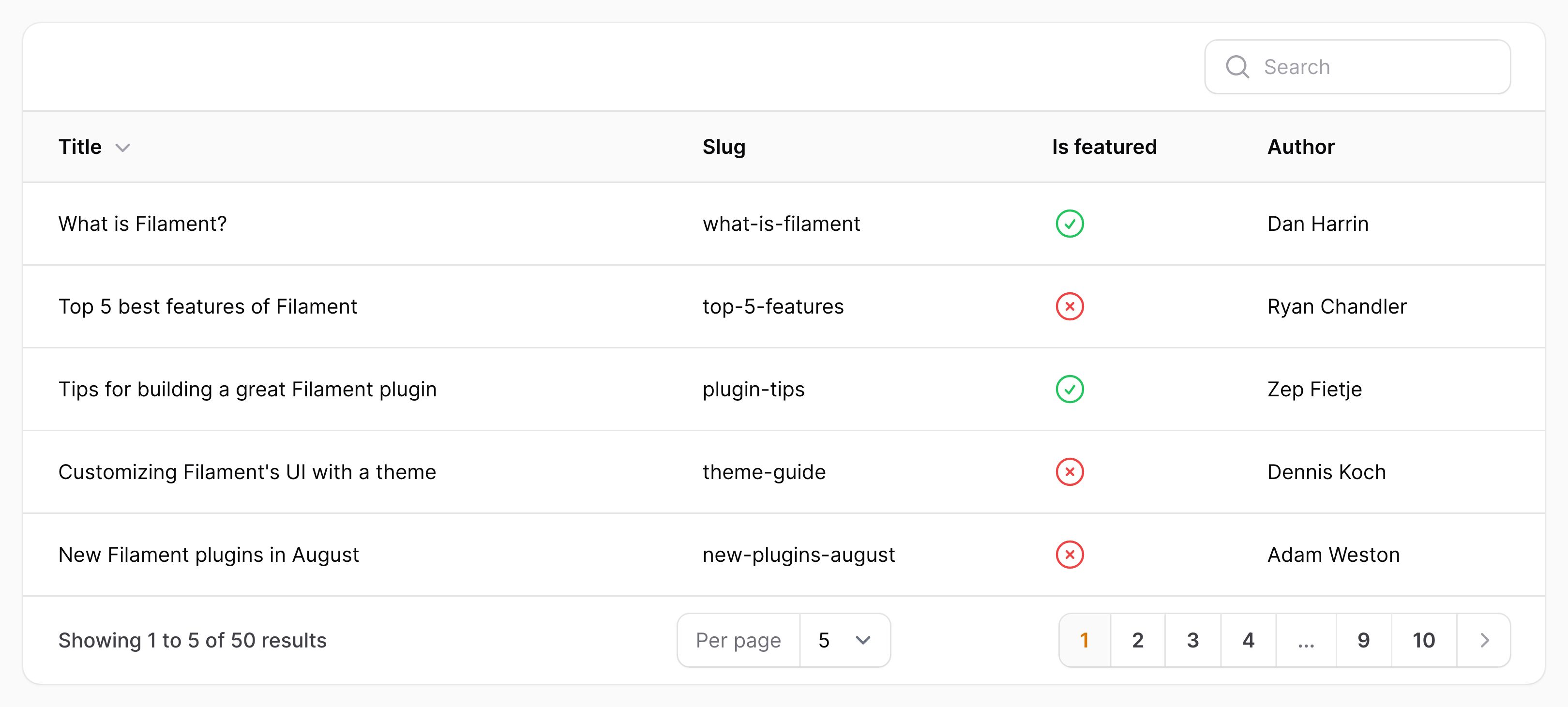1568x707 pixels.
Task: Click green check icon for What is Filament?
Action: pos(1070,223)
